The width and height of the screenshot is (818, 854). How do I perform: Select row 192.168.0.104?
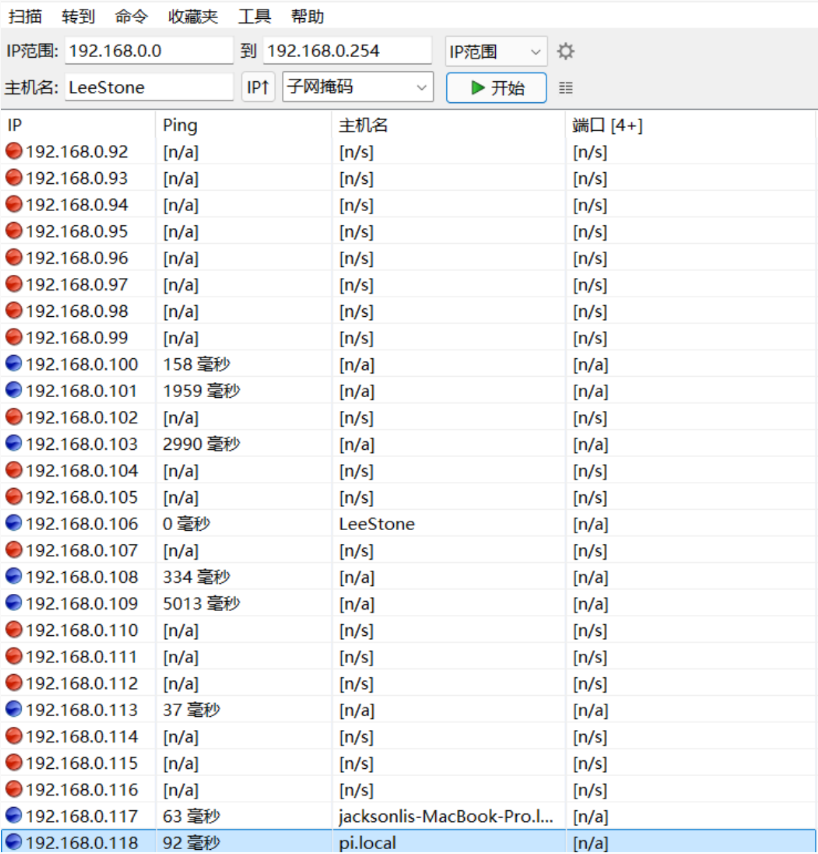pos(408,471)
